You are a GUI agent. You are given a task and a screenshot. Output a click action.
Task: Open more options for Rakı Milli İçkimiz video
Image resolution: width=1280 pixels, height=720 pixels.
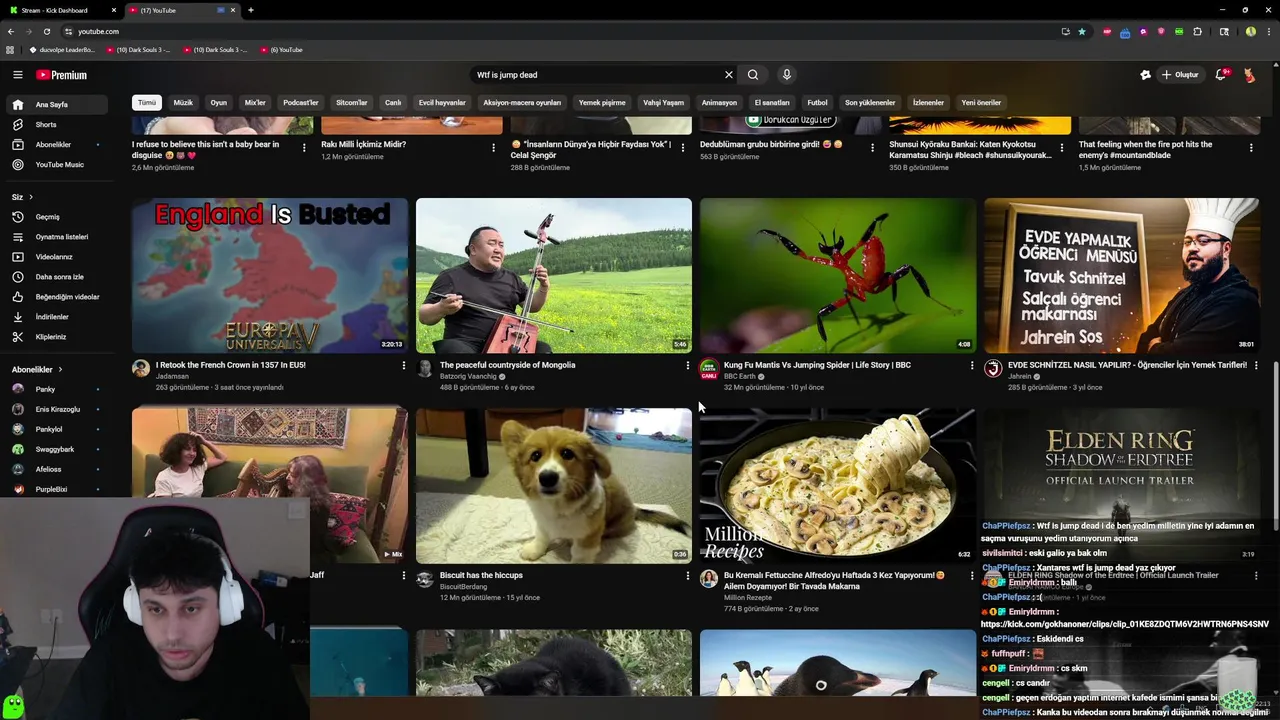point(493,148)
